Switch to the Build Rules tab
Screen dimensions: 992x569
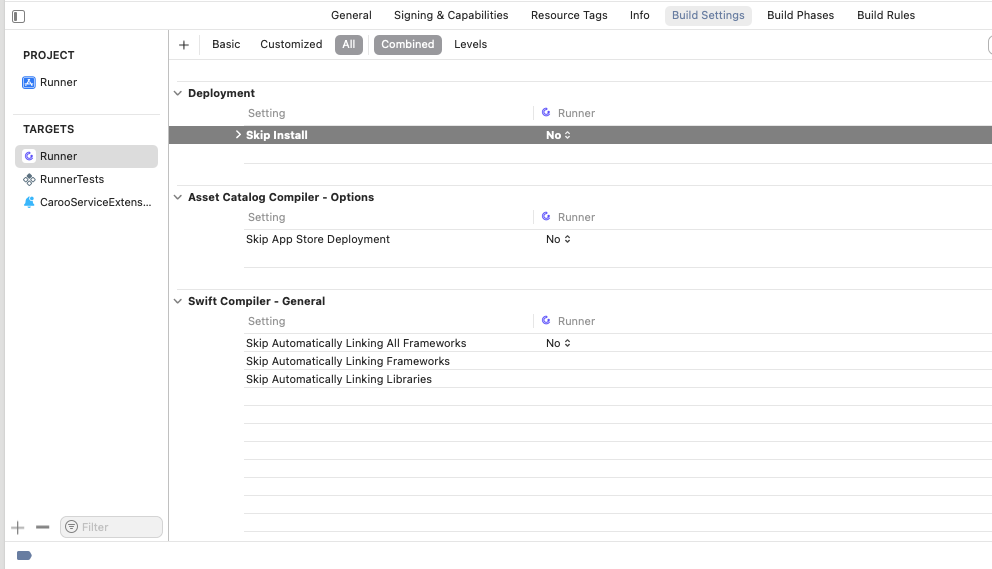tap(886, 15)
